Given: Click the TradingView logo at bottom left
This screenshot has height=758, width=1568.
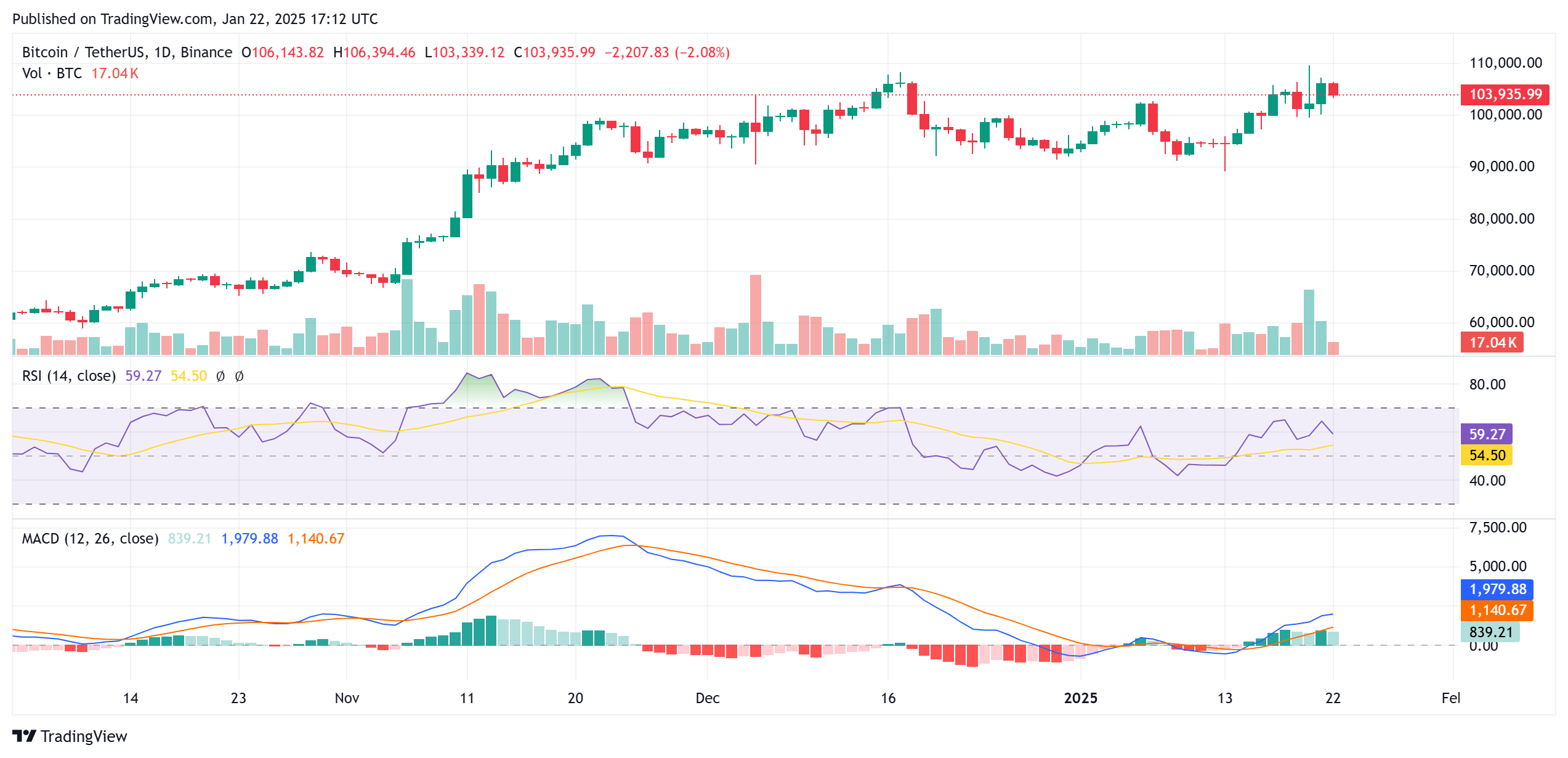Looking at the screenshot, I should [x=23, y=736].
